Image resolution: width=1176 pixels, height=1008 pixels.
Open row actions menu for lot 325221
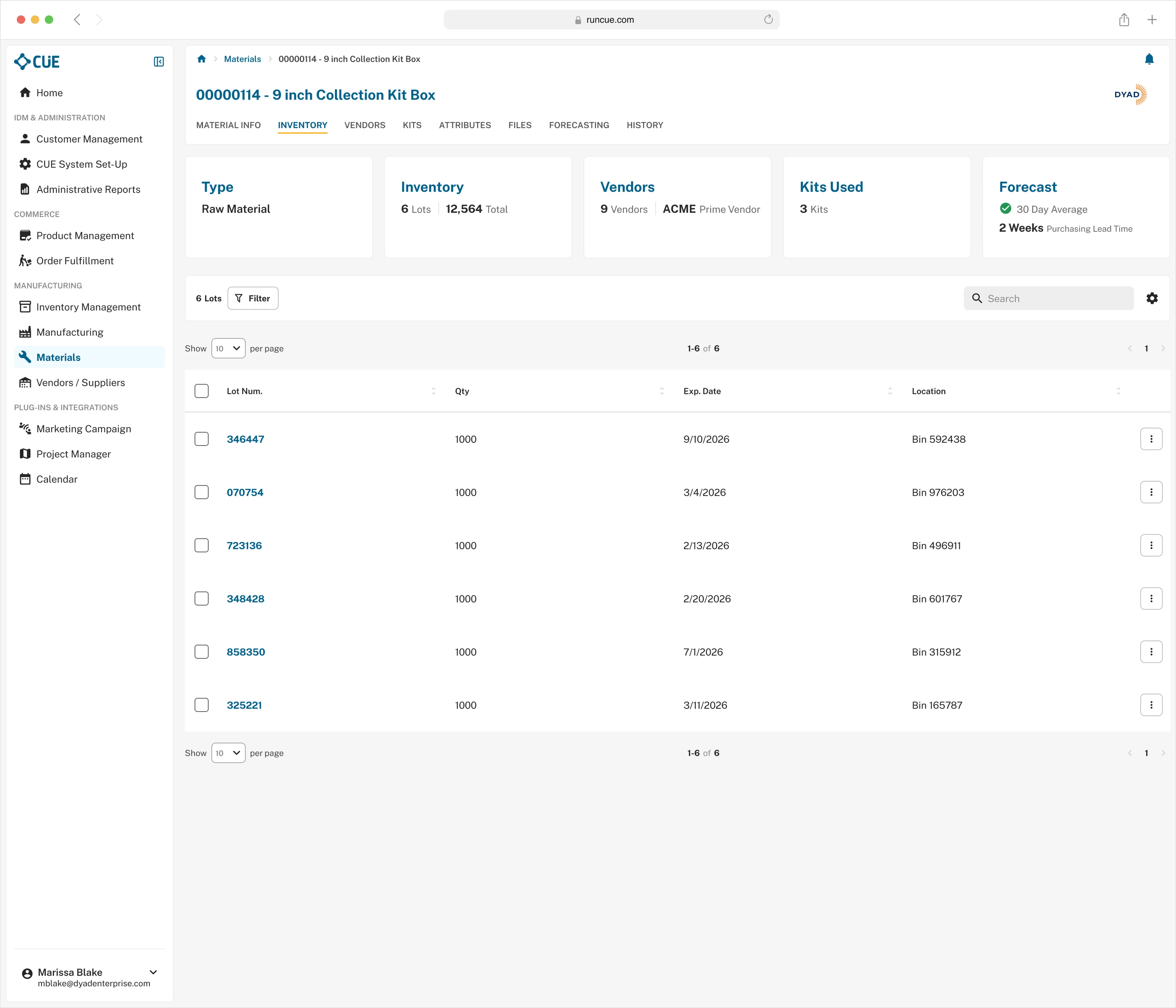click(1151, 705)
